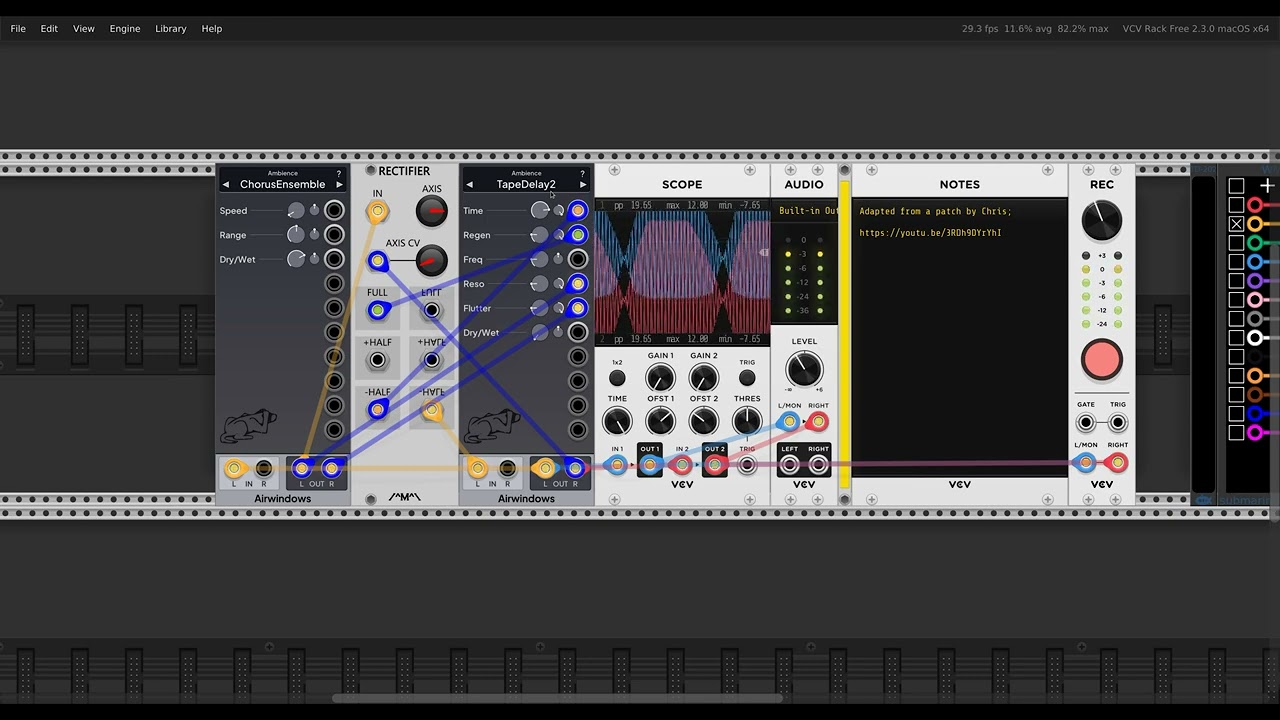This screenshot has height=720, width=1280.
Task: Open the TapeDelay2 question mark help
Action: tap(582, 174)
